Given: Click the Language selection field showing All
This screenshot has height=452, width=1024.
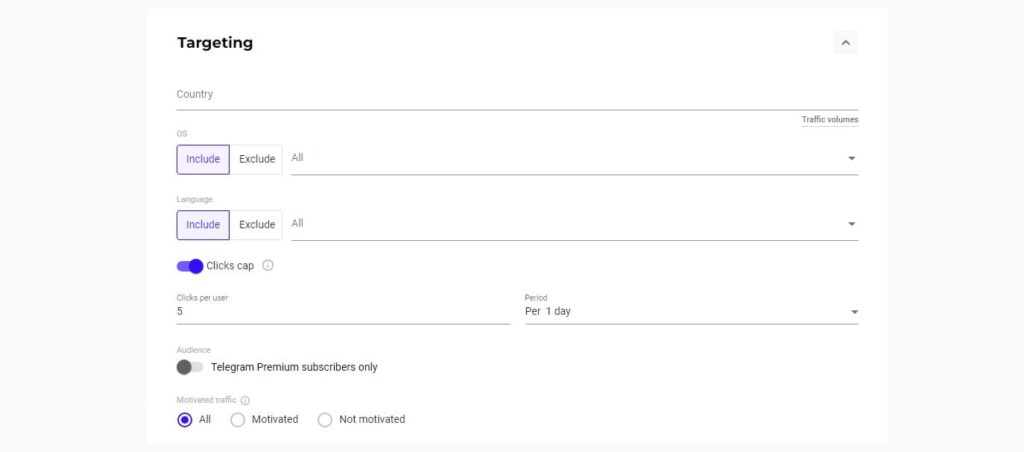Looking at the screenshot, I should (x=575, y=224).
